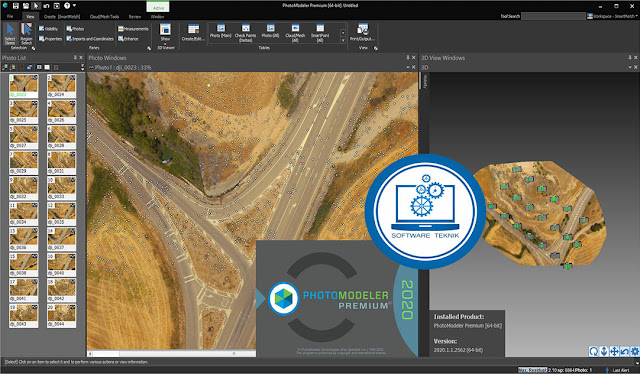Screen dimensions: 640x374
Task: Click the zoom up-down arrow icon in 3D view
Action: point(604,351)
